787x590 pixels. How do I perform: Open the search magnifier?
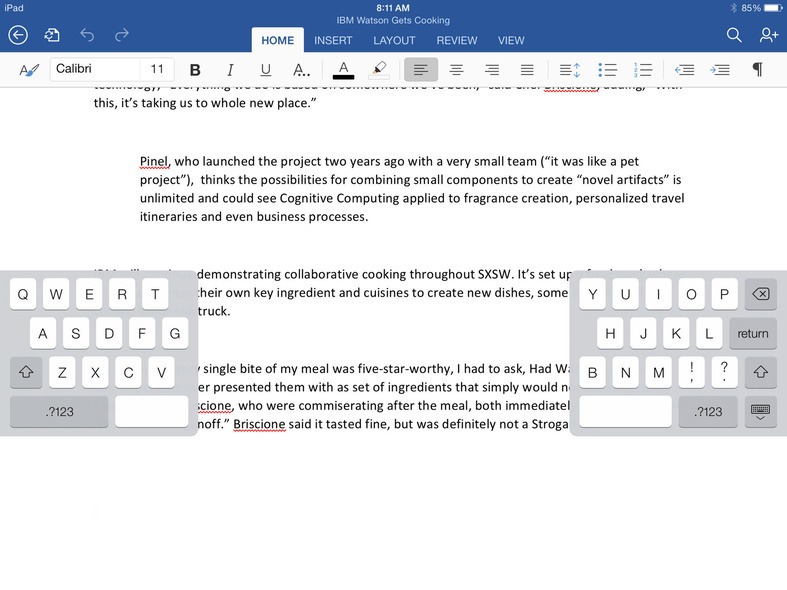coord(734,35)
